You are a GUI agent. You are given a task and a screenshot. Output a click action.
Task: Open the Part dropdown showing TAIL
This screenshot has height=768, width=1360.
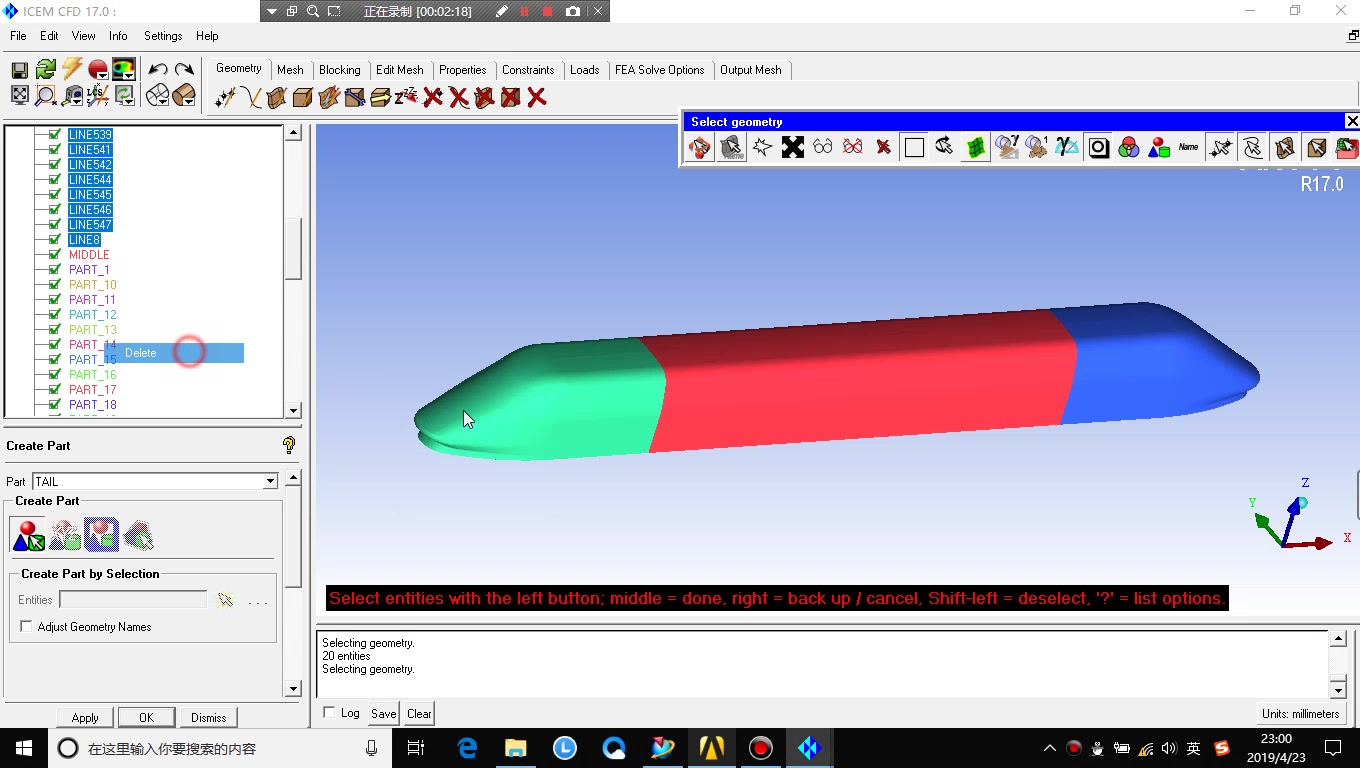tap(268, 481)
